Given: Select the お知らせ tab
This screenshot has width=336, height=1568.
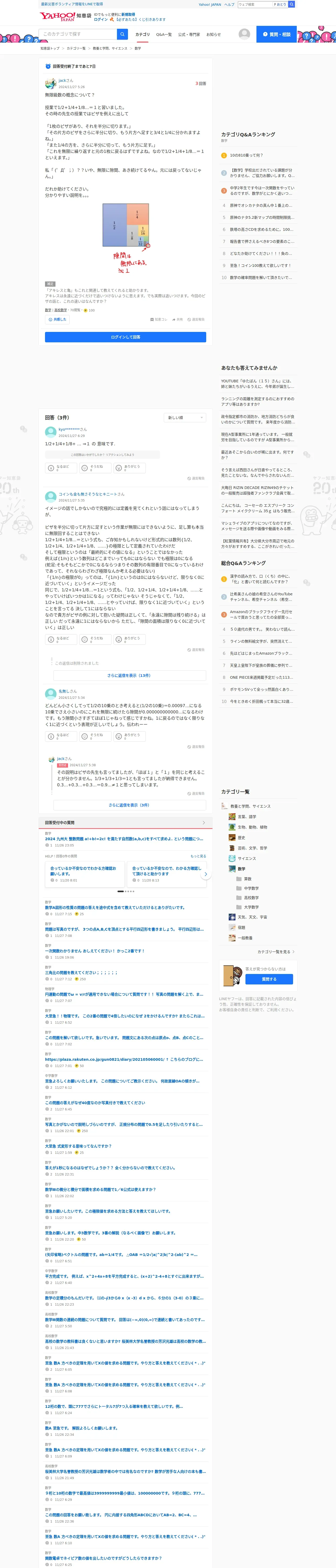Looking at the screenshot, I should (214, 35).
